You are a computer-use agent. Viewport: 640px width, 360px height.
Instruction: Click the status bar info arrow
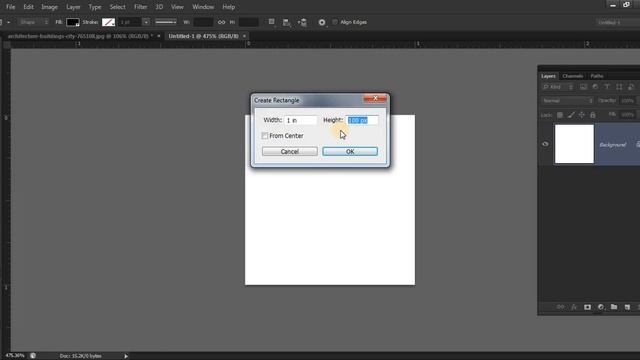126,356
